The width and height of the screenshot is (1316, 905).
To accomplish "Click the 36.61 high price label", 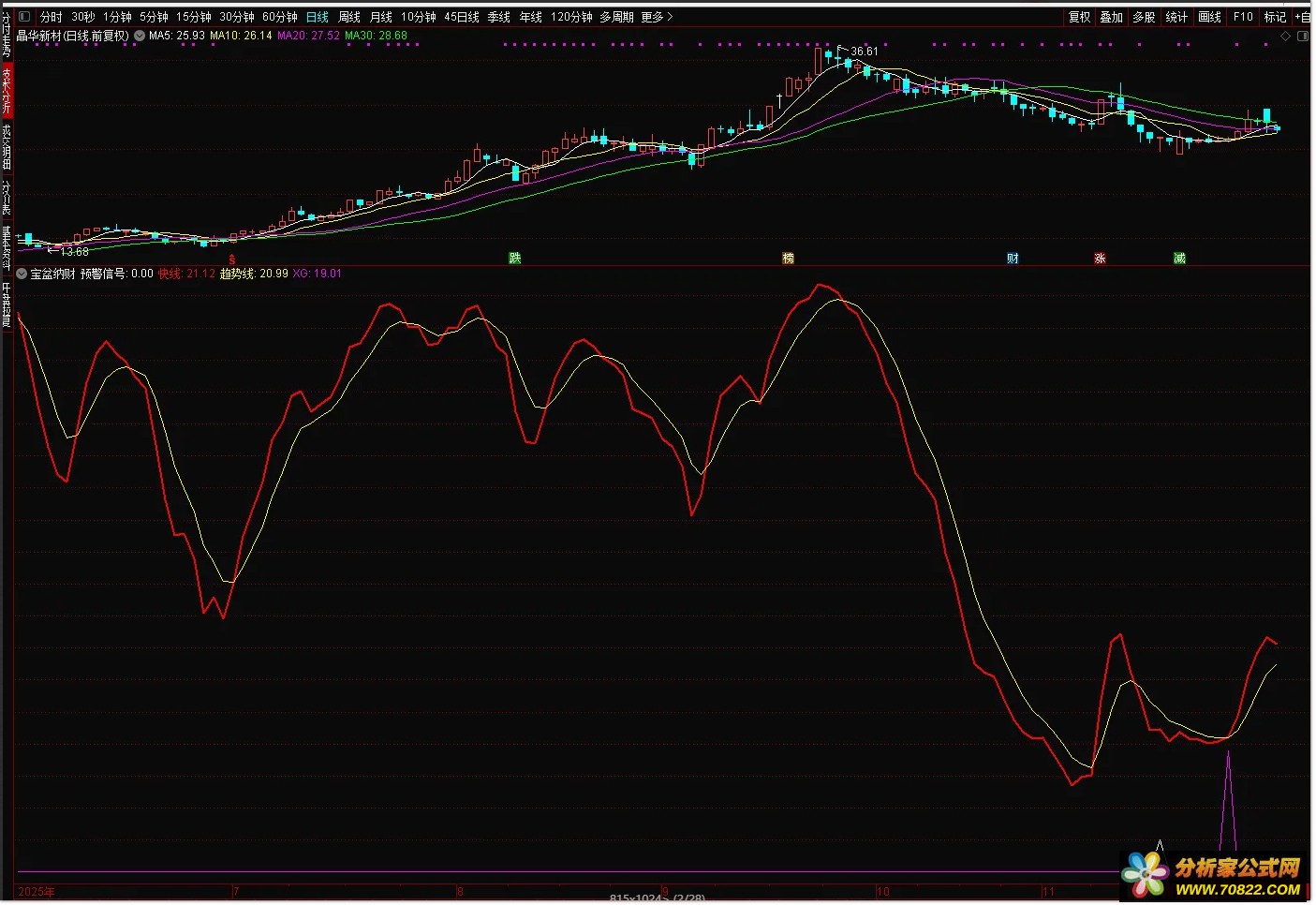I will (865, 52).
